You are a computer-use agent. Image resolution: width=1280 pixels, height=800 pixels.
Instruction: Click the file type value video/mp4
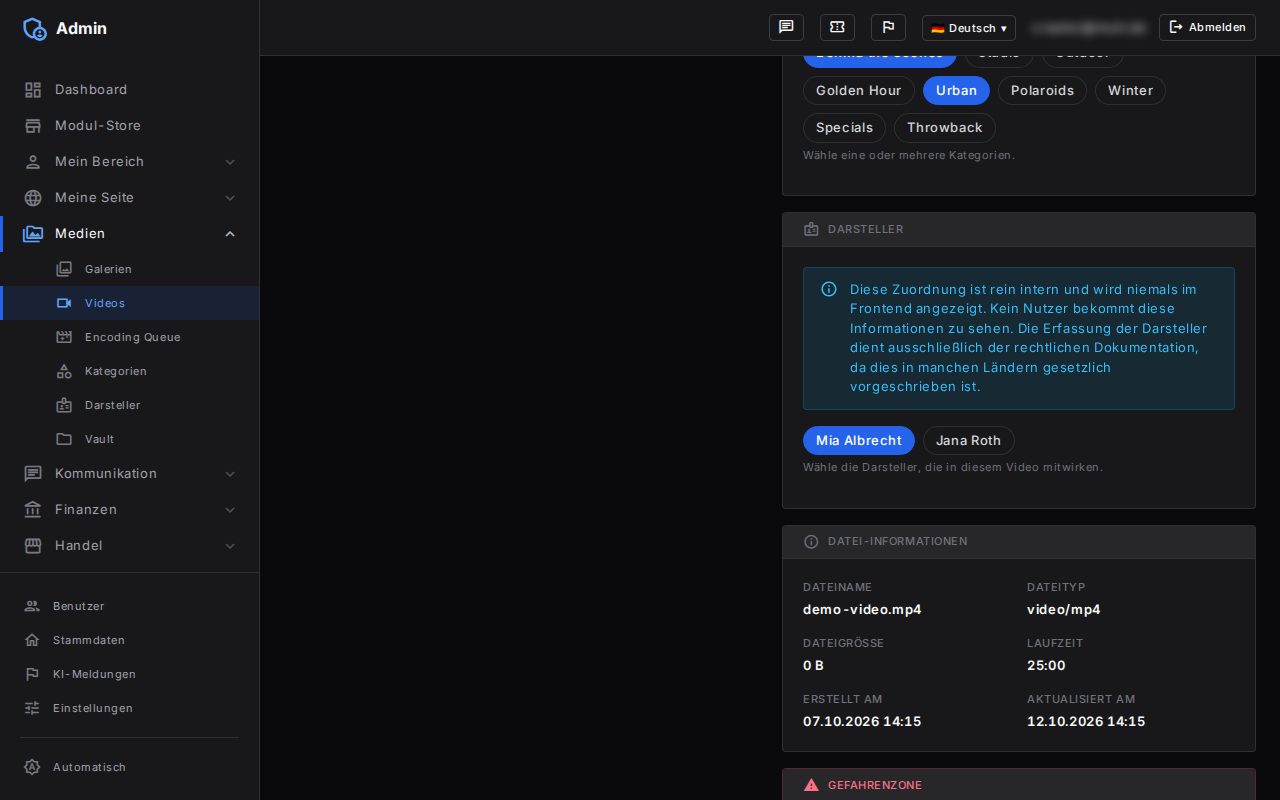pos(1064,609)
